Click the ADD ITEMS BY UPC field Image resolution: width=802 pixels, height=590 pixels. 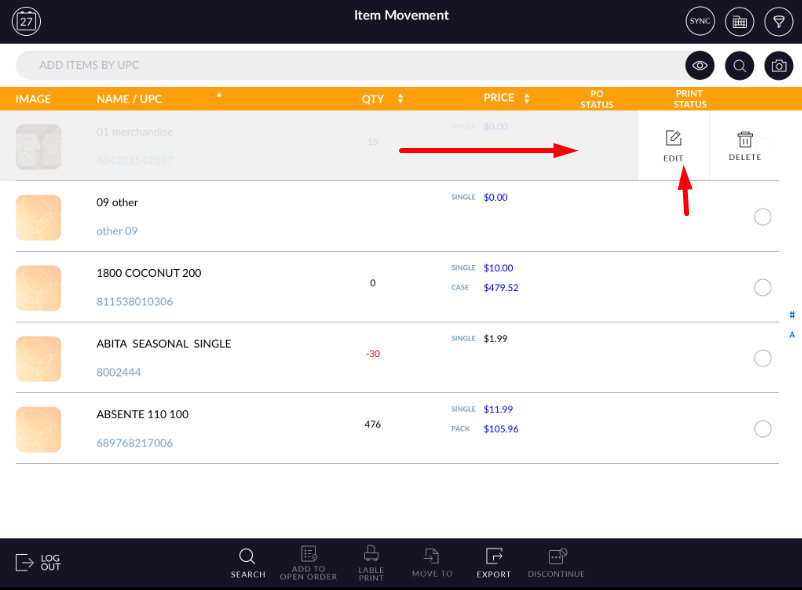[x=350, y=66]
